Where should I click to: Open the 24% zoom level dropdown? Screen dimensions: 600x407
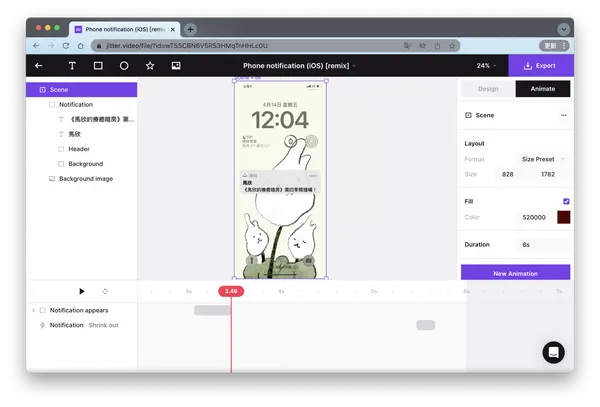tap(486, 66)
